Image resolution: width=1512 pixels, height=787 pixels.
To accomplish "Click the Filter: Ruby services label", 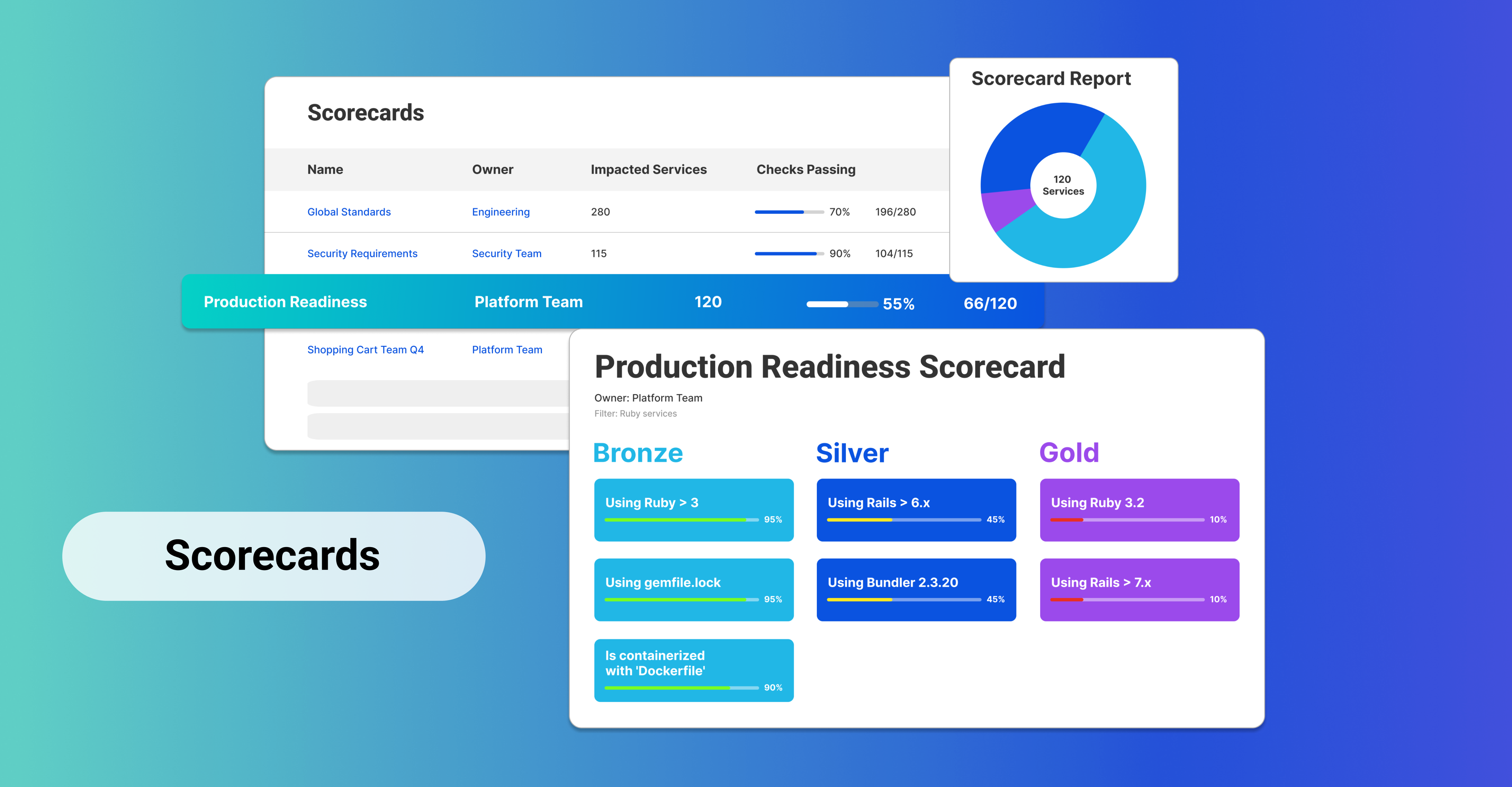I will click(x=636, y=413).
